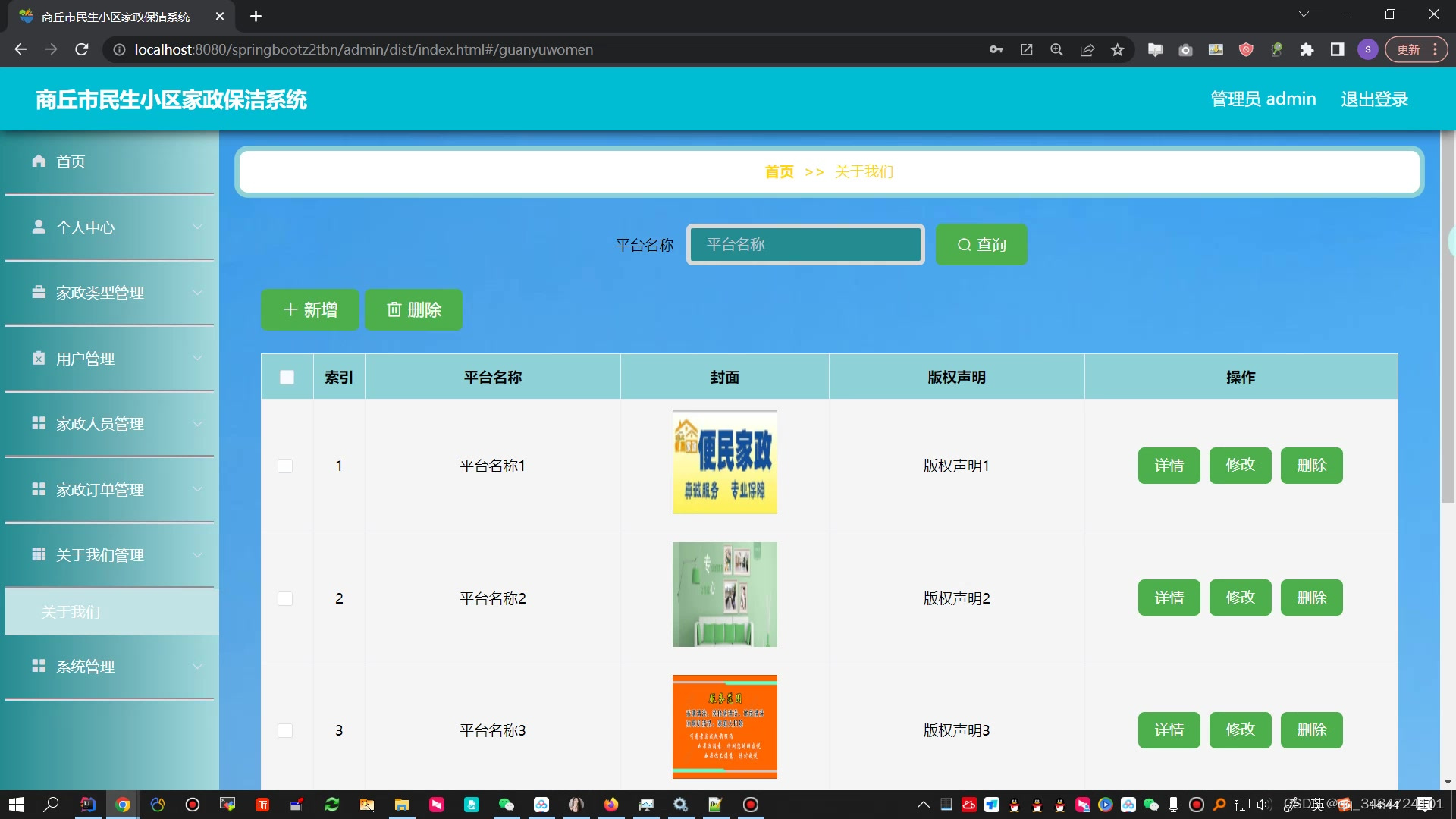Collapse the 关于我们管理 chevron
The width and height of the screenshot is (1456, 819).
coord(197,555)
